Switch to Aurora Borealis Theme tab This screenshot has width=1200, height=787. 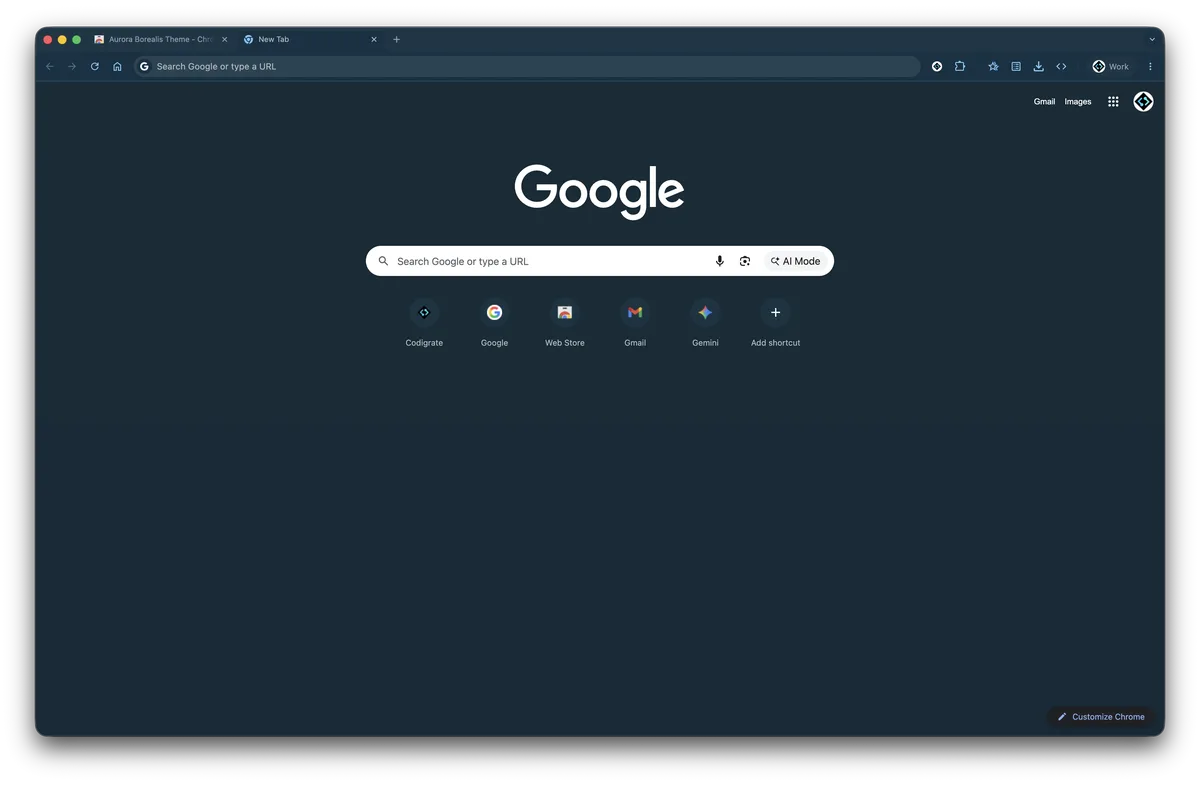pyautogui.click(x=162, y=40)
